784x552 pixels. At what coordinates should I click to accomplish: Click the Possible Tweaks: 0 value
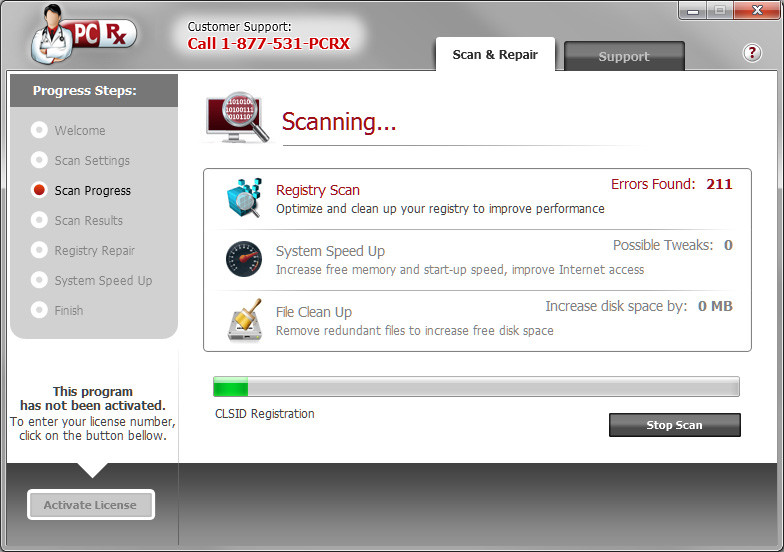(672, 245)
